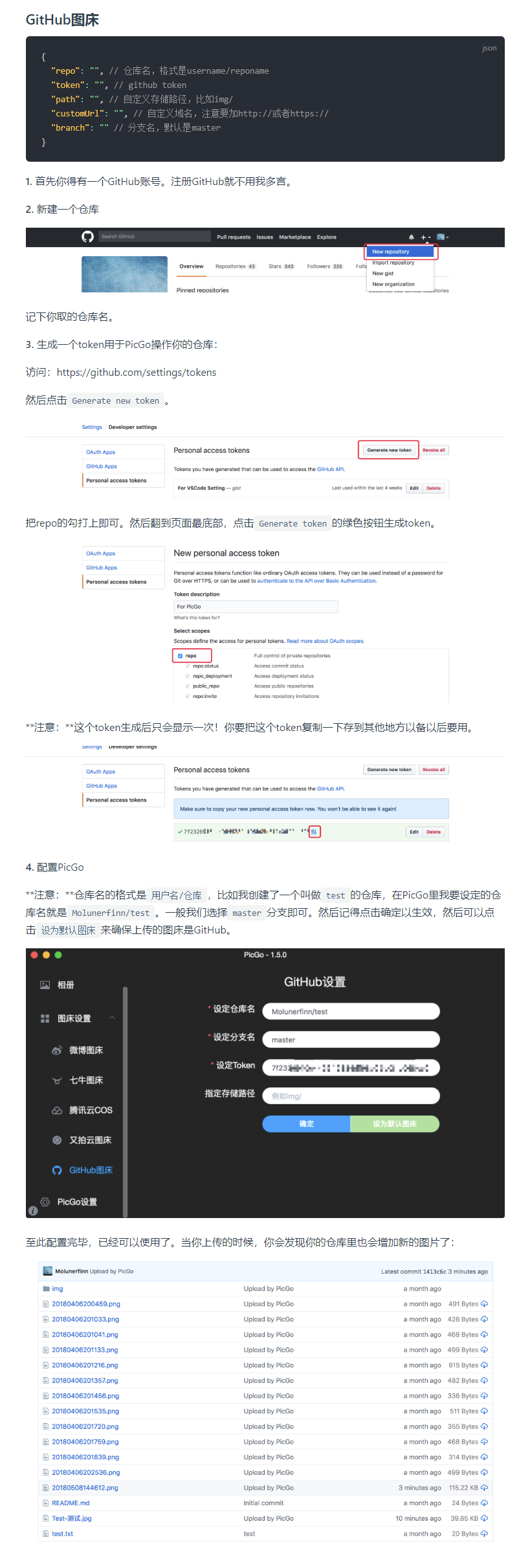Toggle the repo:invite scope checkbox
The width and height of the screenshot is (519, 1568).
[188, 697]
